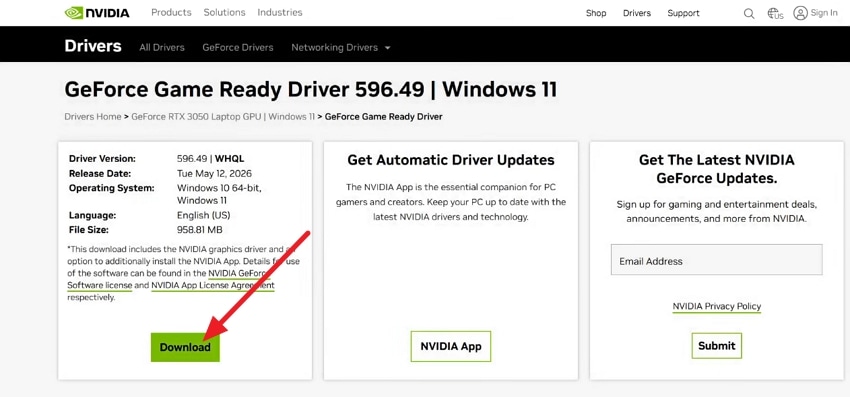The width and height of the screenshot is (850, 397).
Task: Click the NVIDIA logo
Action: pyautogui.click(x=97, y=13)
